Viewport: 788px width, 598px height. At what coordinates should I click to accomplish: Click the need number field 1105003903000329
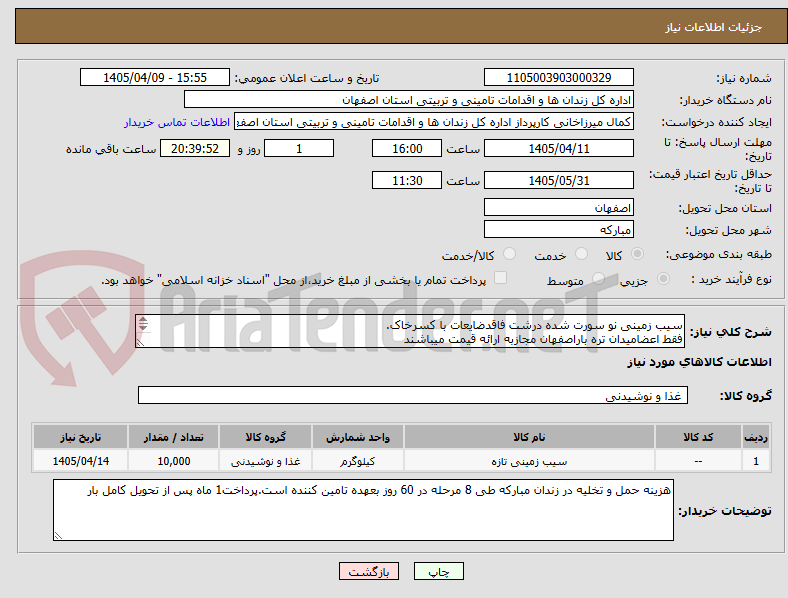(558, 77)
